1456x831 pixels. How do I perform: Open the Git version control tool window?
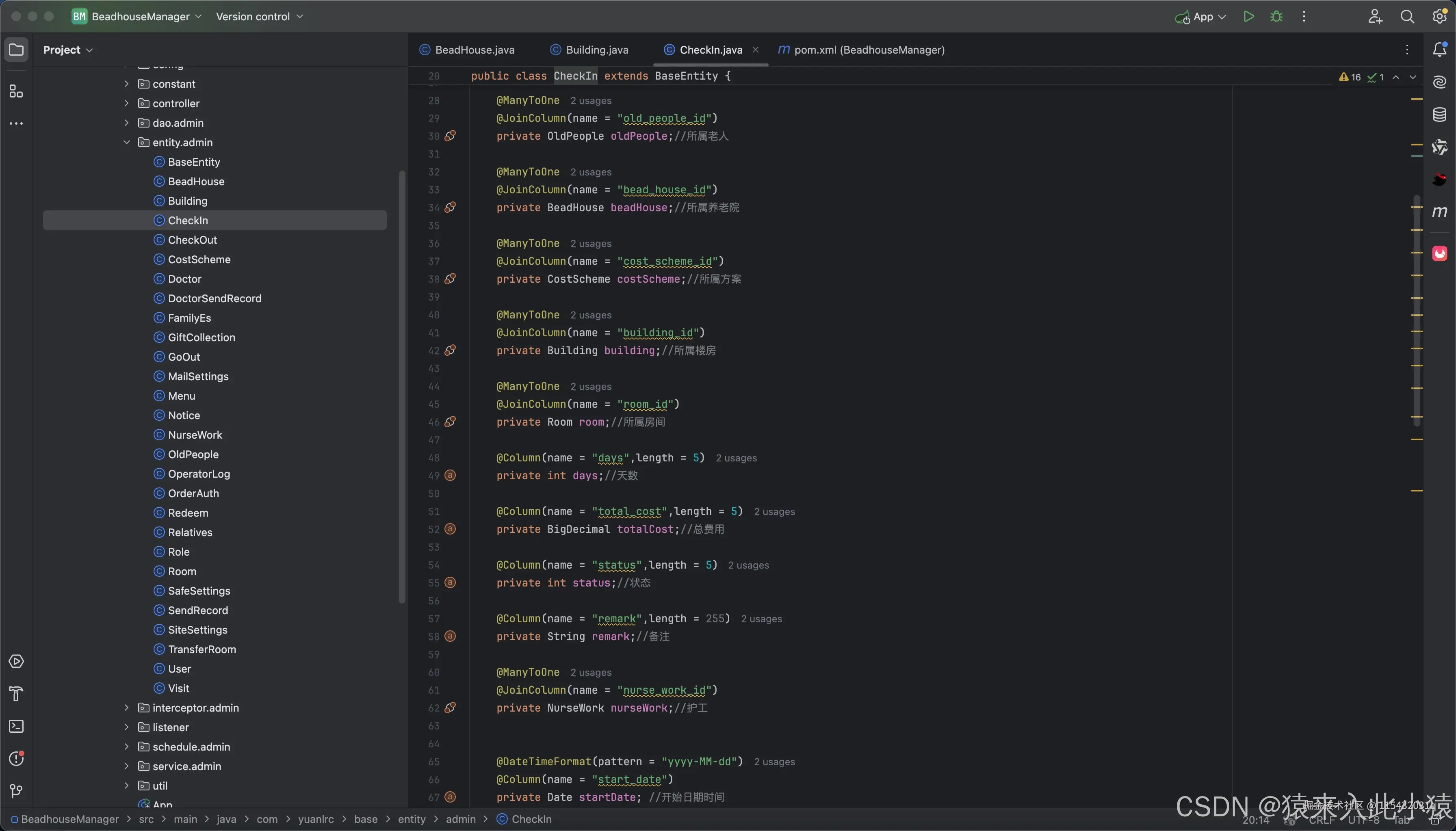(16, 791)
